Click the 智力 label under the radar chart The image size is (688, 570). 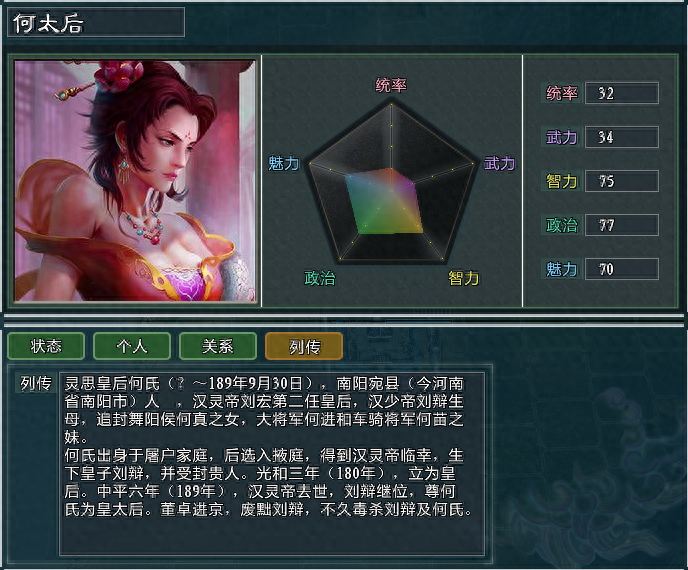463,278
